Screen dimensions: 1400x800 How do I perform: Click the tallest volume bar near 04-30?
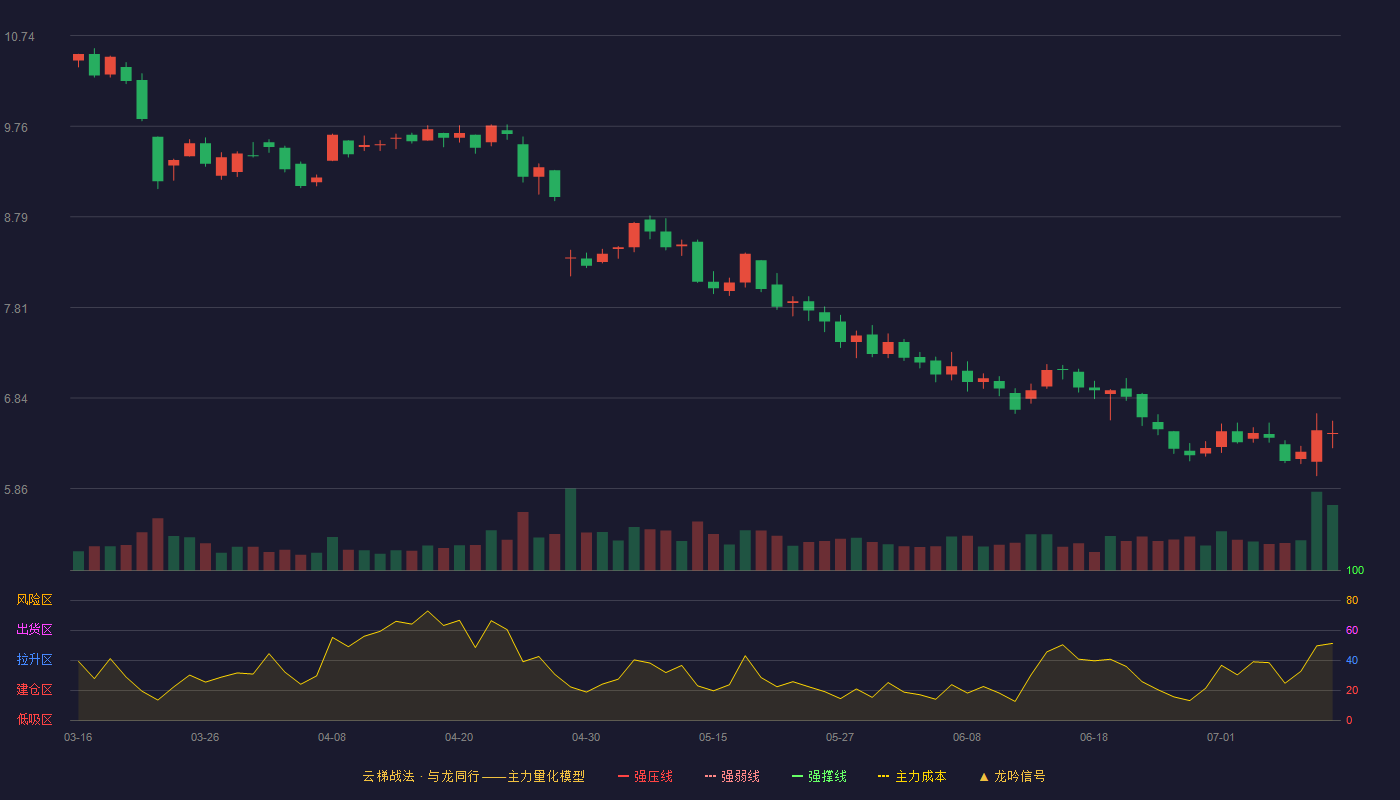pyautogui.click(x=570, y=530)
